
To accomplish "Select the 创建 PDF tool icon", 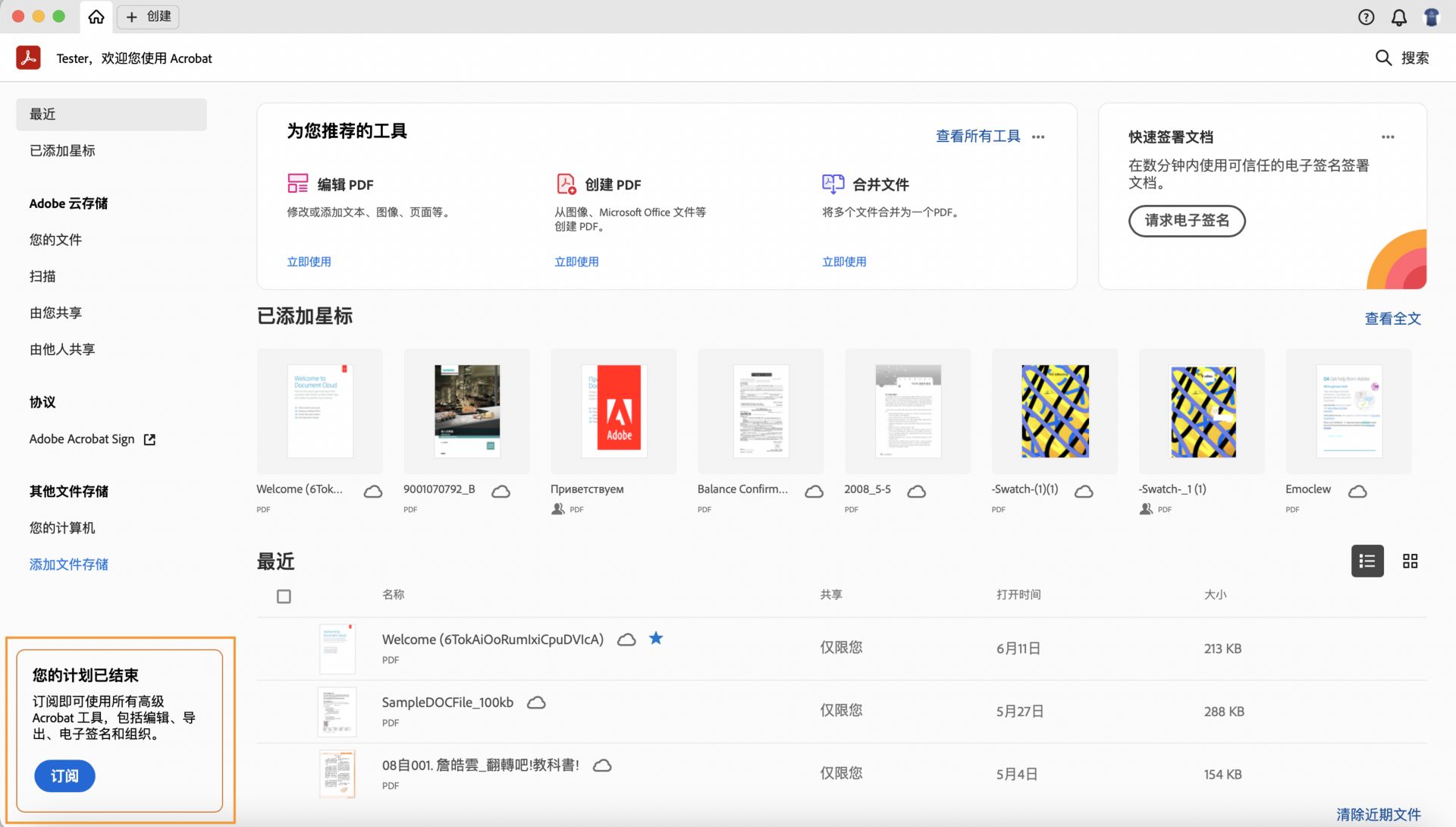I will pos(566,183).
